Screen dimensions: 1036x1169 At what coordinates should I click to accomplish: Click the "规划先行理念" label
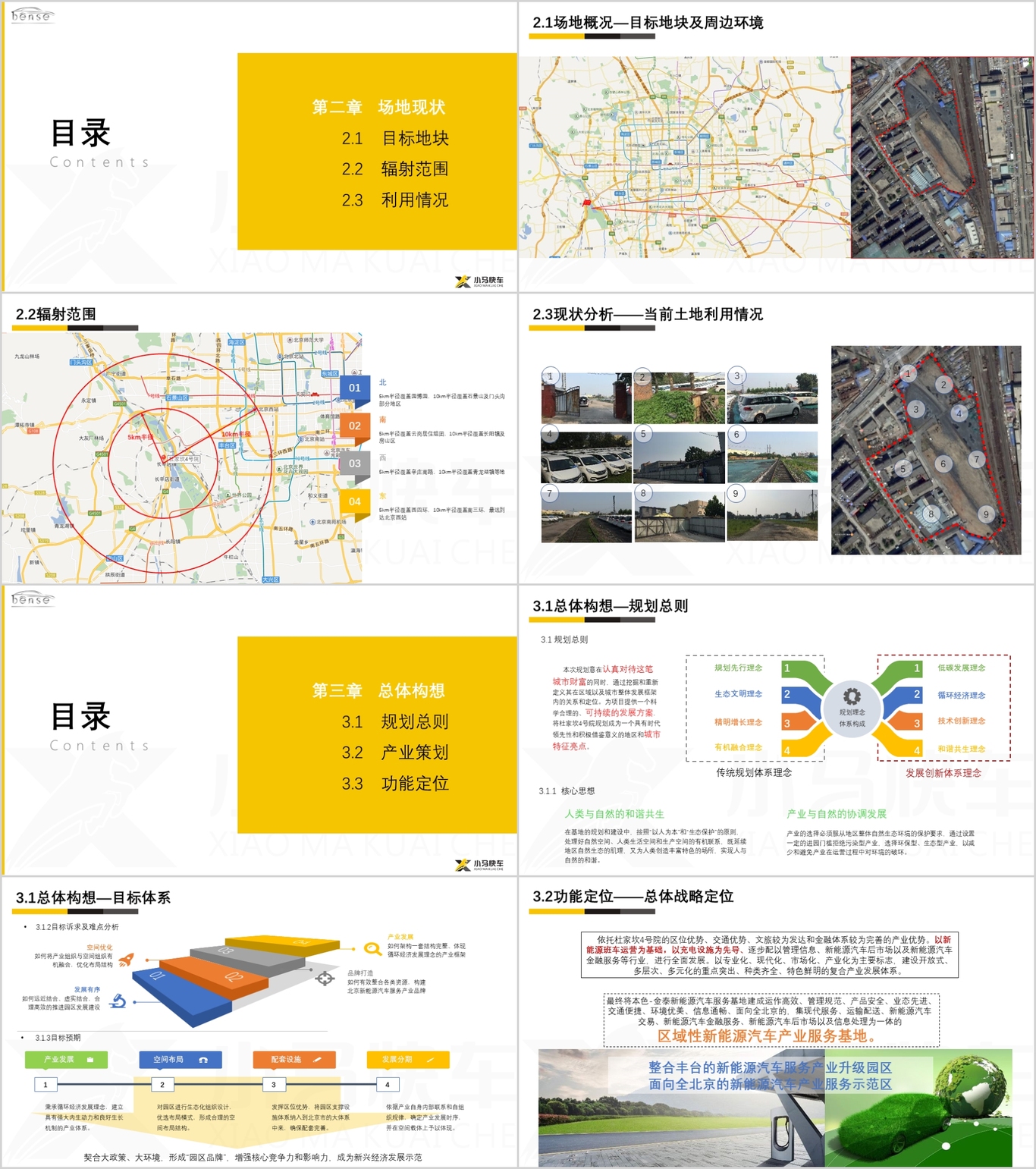tap(738, 668)
